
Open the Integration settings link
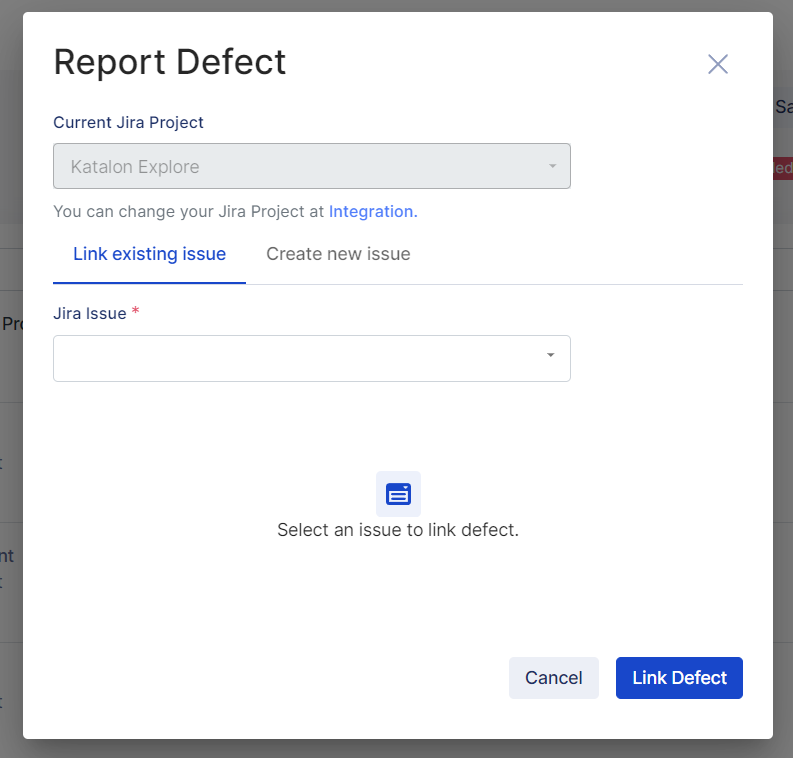[371, 212]
